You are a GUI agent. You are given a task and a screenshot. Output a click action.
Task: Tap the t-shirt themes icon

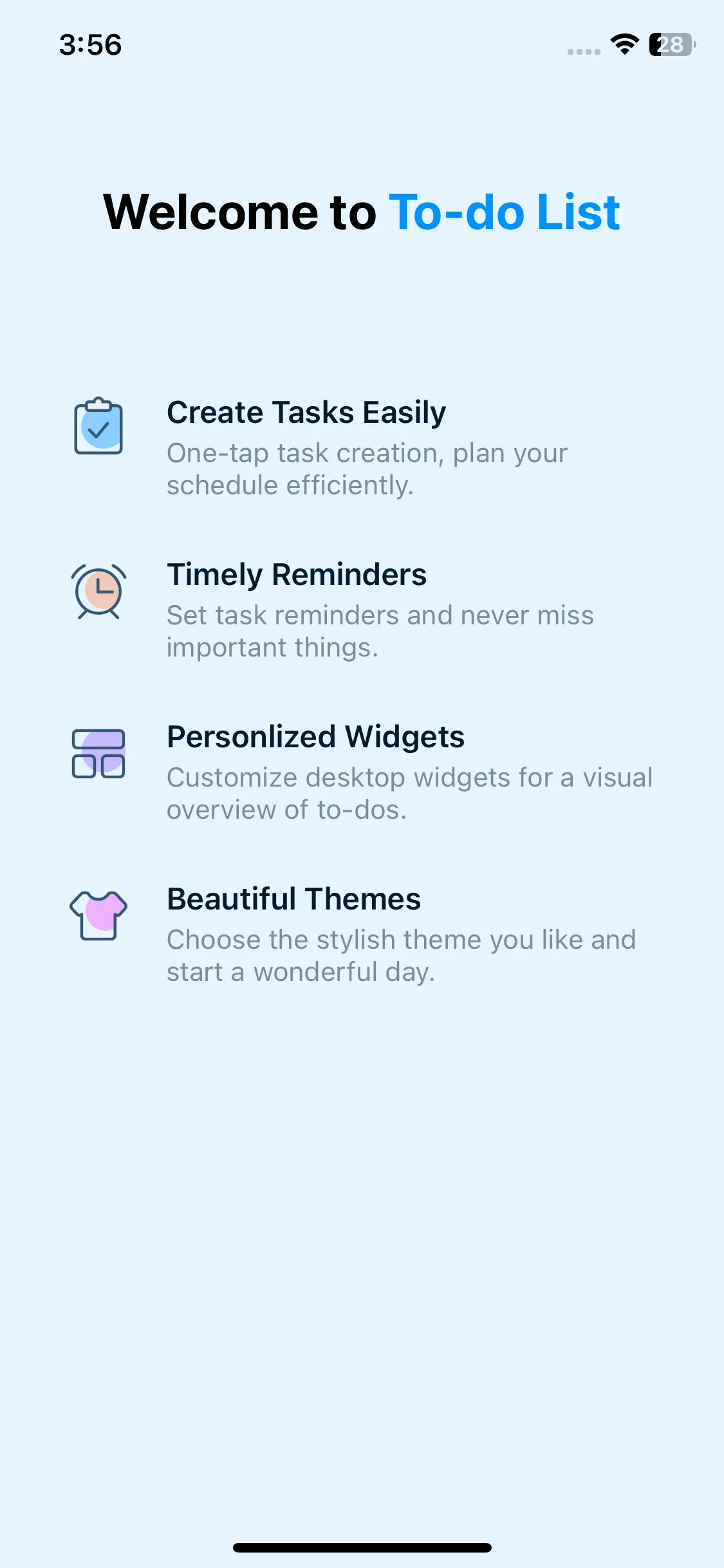point(98,915)
